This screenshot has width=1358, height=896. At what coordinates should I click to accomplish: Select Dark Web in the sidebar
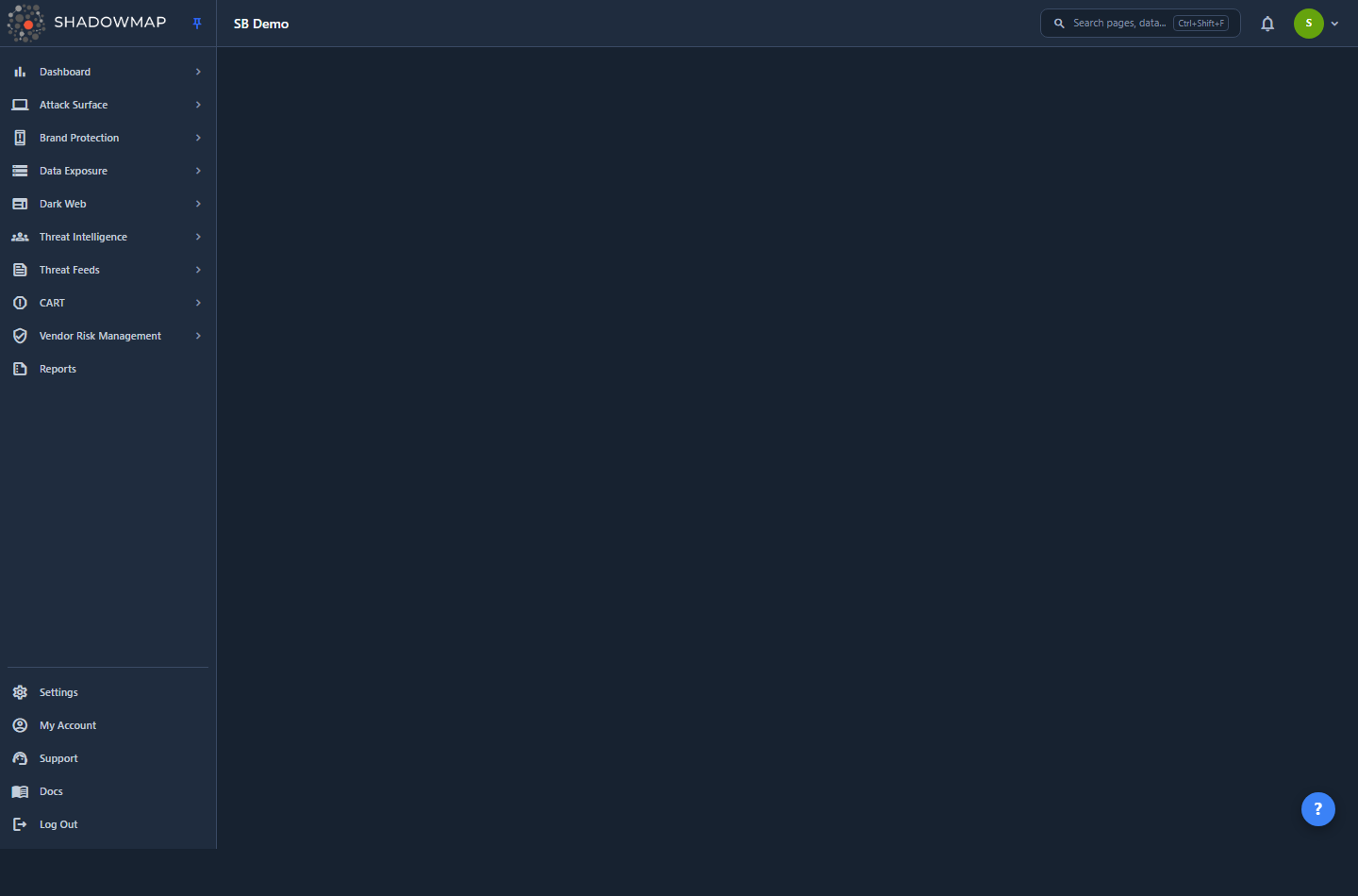pos(62,204)
